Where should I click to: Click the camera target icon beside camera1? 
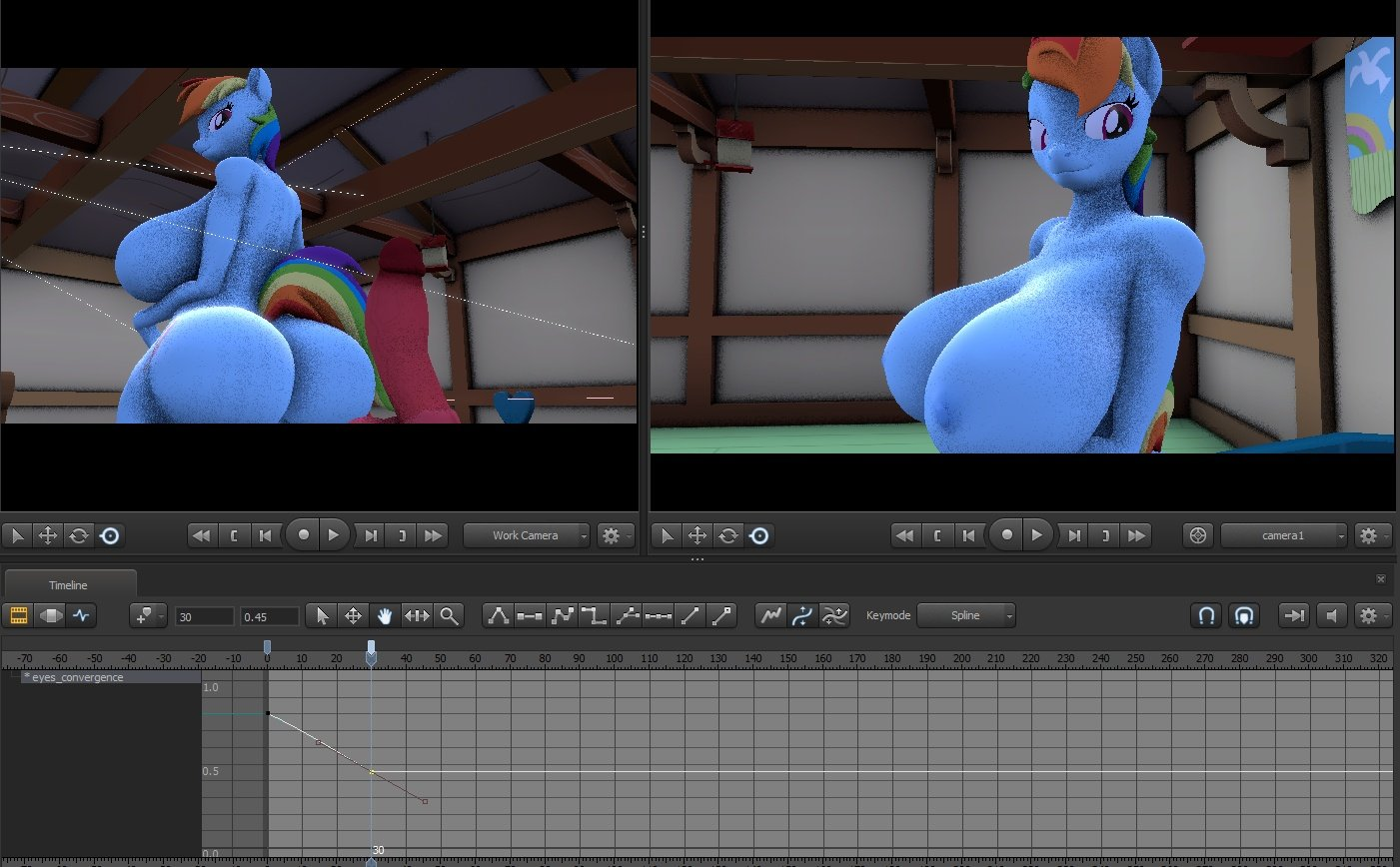point(1198,535)
